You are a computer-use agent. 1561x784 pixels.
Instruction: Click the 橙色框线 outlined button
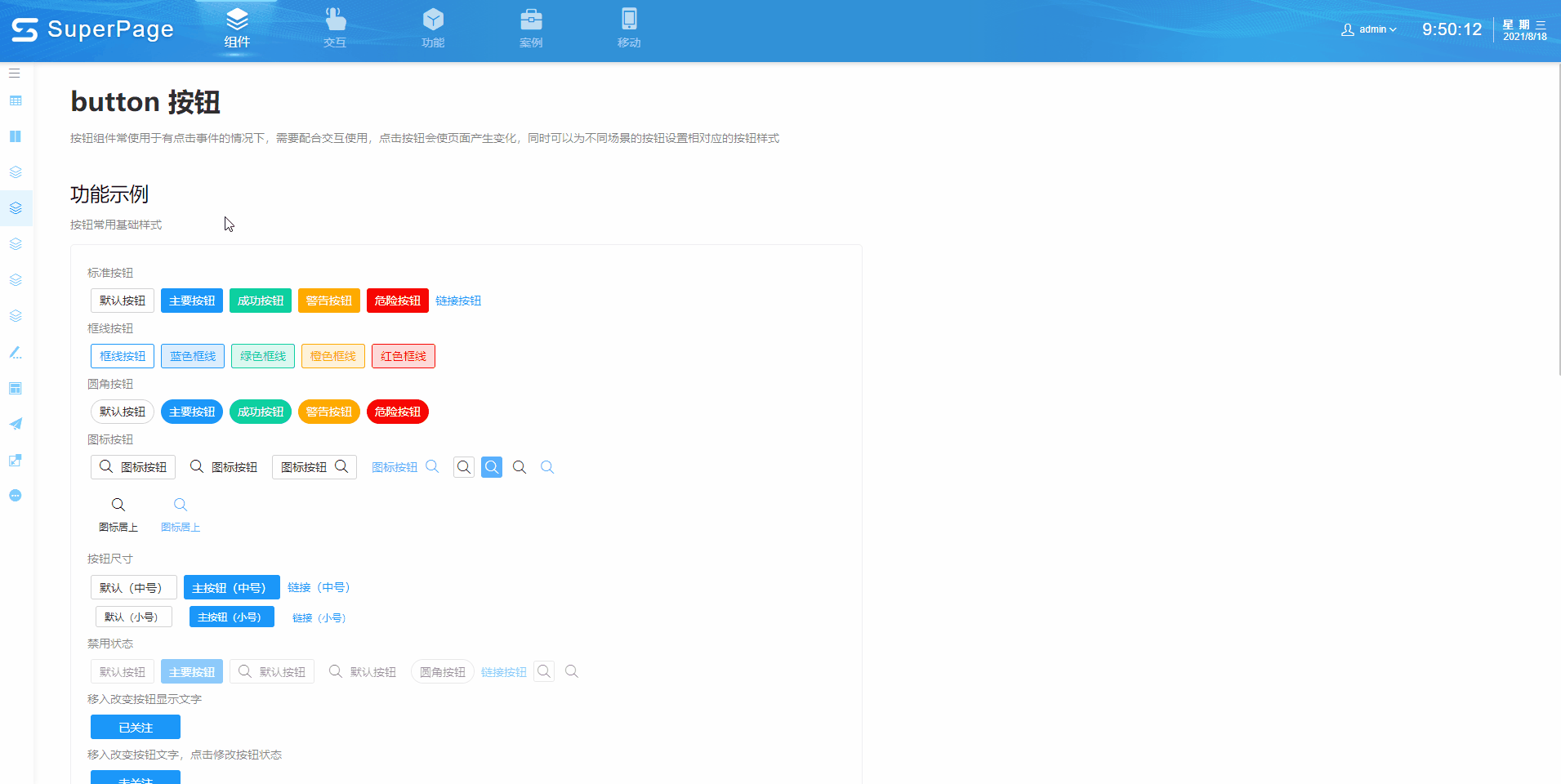(x=332, y=356)
